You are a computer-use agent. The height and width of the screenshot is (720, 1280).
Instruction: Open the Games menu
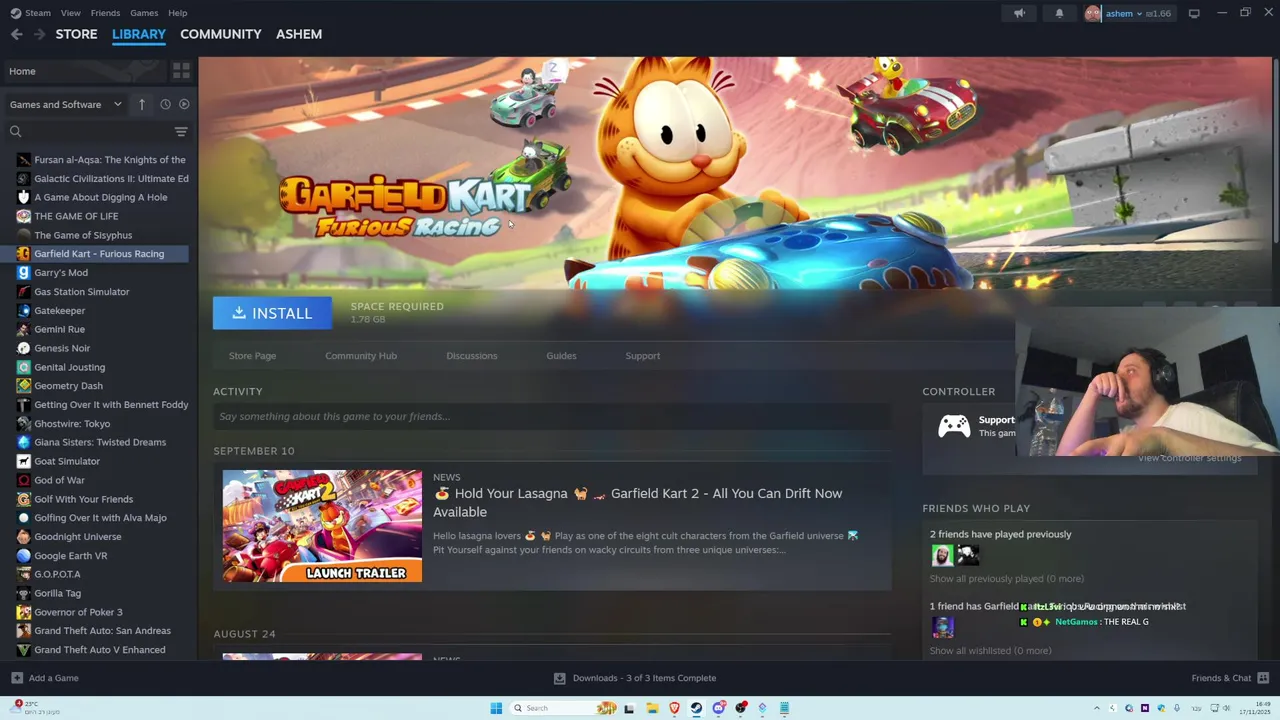pos(144,13)
